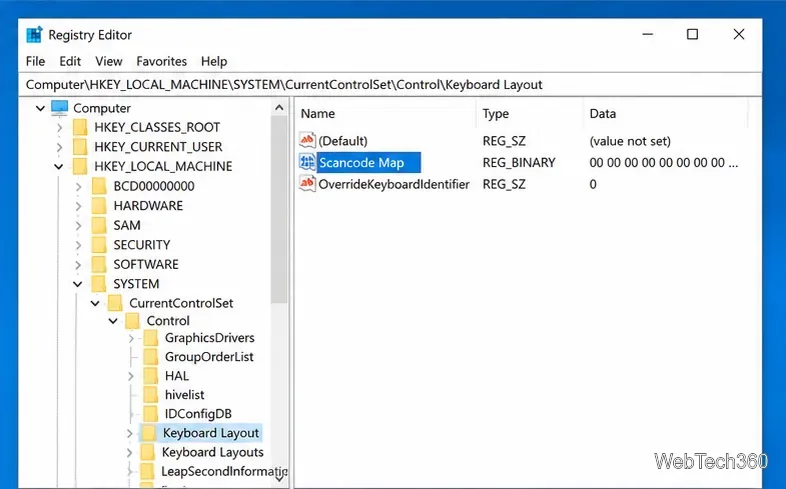Click the Keyboard Layouts folder icon
The width and height of the screenshot is (786, 489).
click(x=147, y=452)
